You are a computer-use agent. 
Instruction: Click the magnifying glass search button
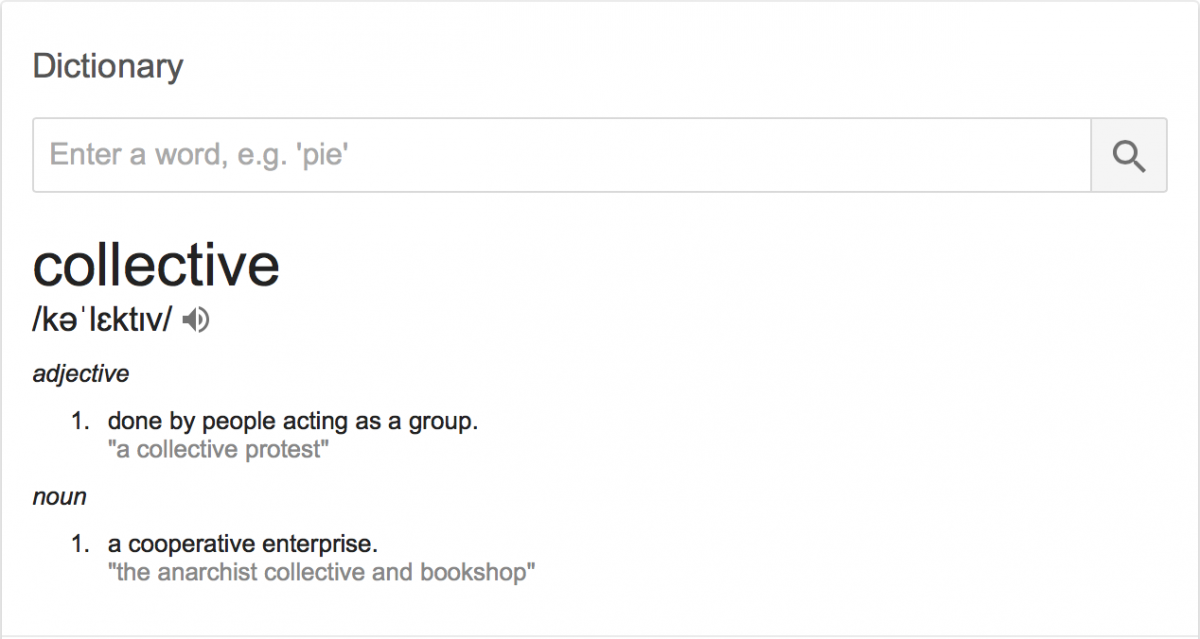(1128, 155)
